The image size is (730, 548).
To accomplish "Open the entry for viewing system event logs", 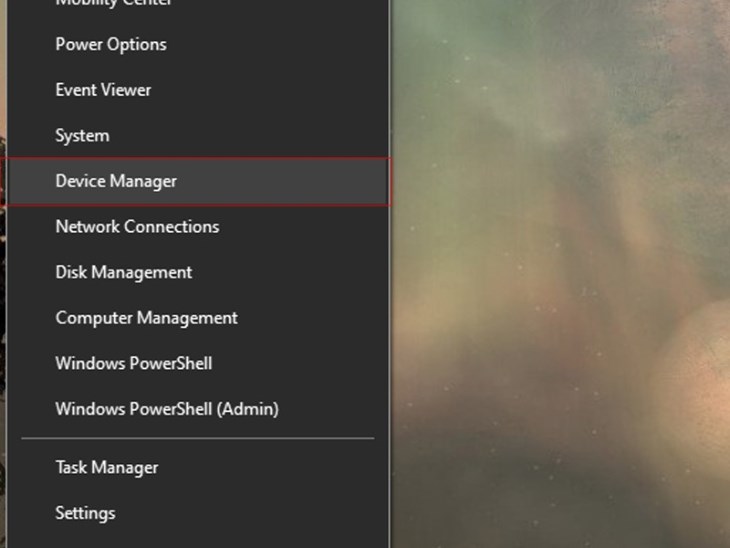I will point(103,90).
